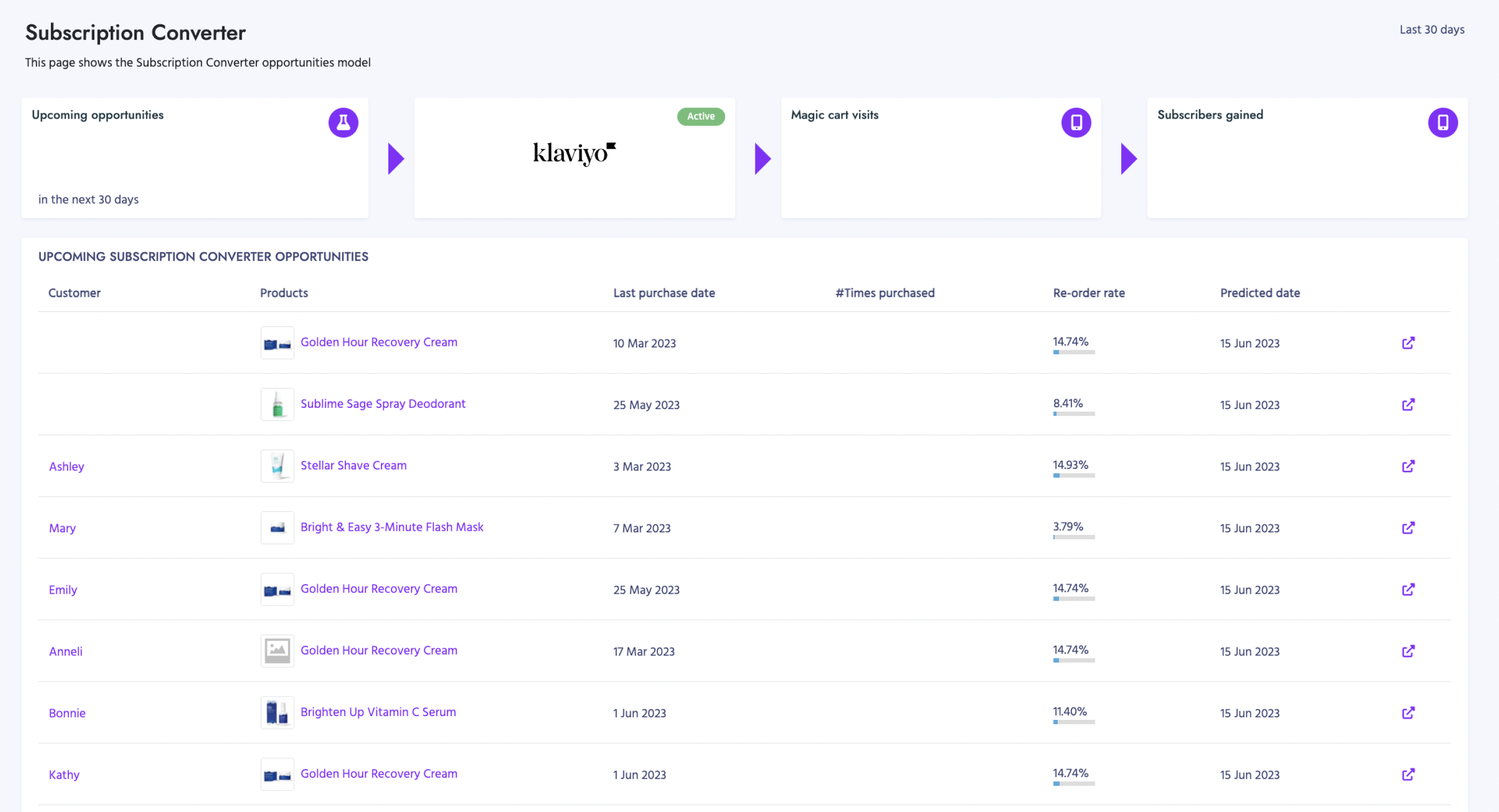Sort by the Re-order rate column header
The width and height of the screenshot is (1499, 812).
(x=1088, y=293)
